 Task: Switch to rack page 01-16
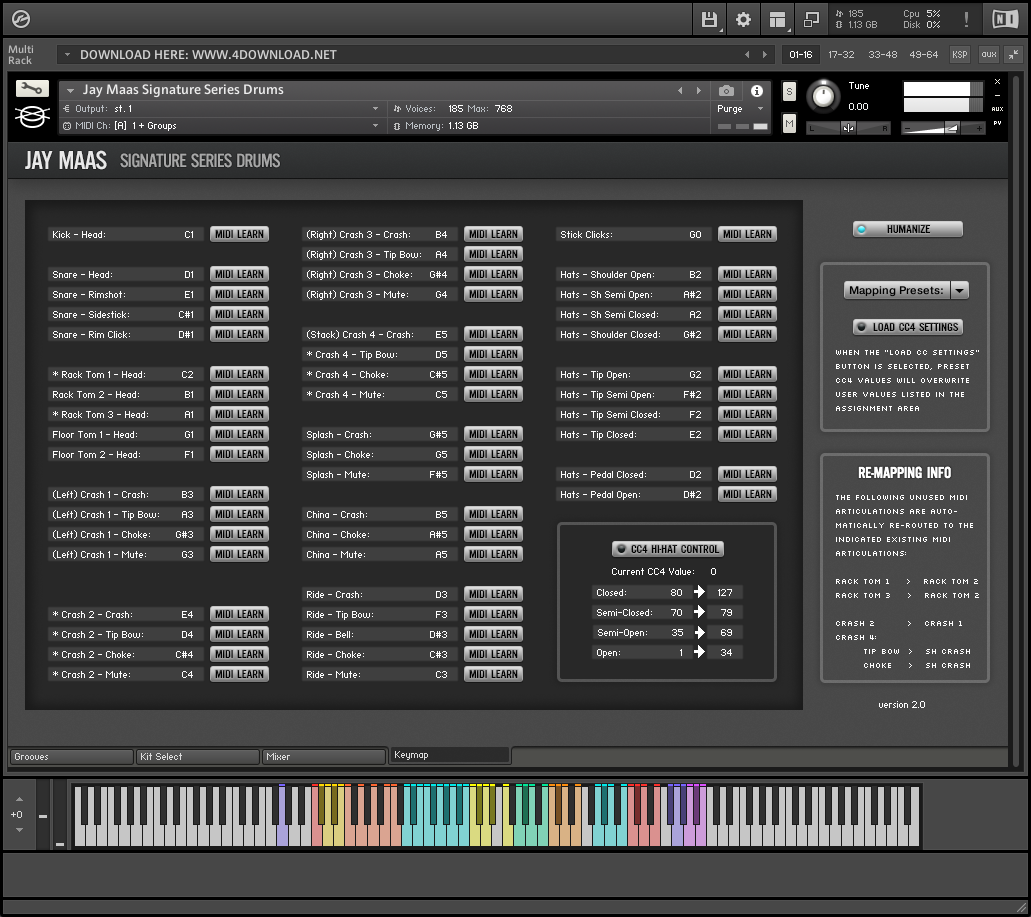(800, 55)
